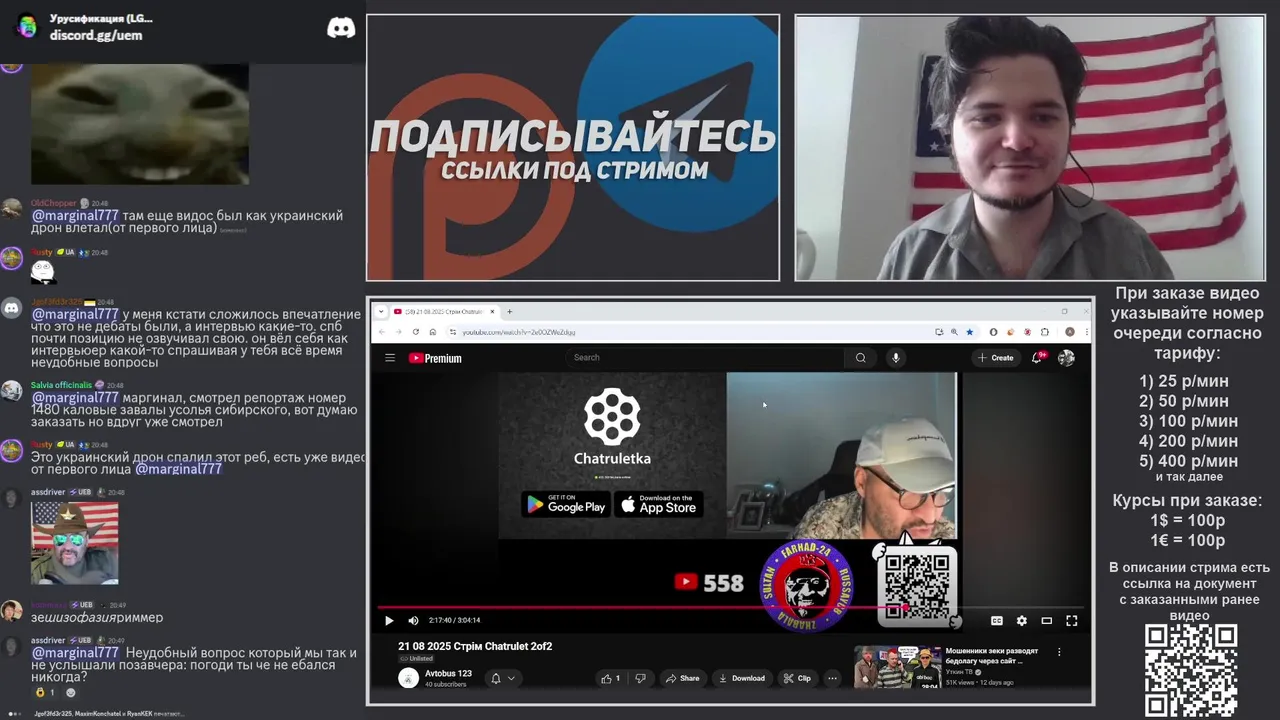The height and width of the screenshot is (720, 1280).
Task: Open site info icon in address bar
Action: [452, 332]
